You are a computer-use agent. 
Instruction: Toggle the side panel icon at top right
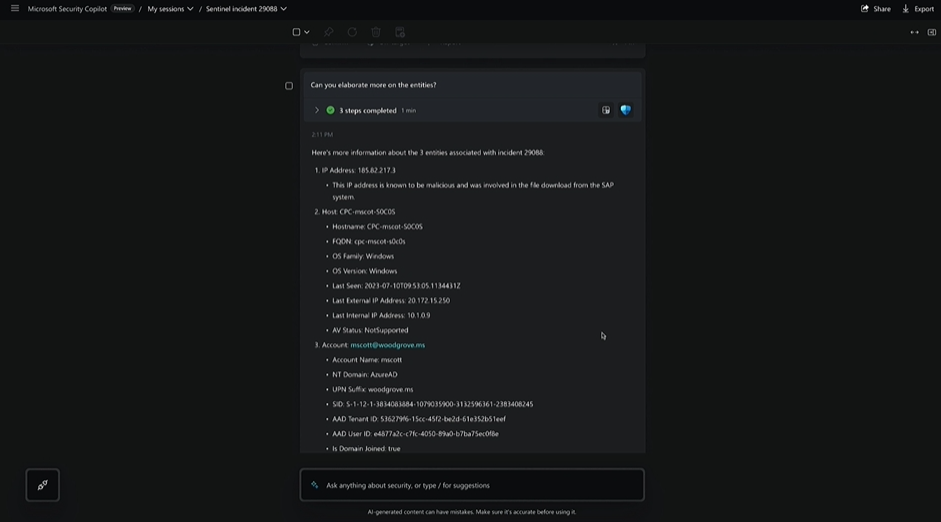point(932,32)
